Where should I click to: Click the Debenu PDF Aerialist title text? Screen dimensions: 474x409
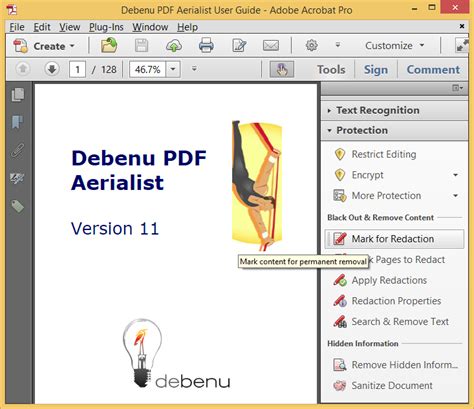point(139,170)
